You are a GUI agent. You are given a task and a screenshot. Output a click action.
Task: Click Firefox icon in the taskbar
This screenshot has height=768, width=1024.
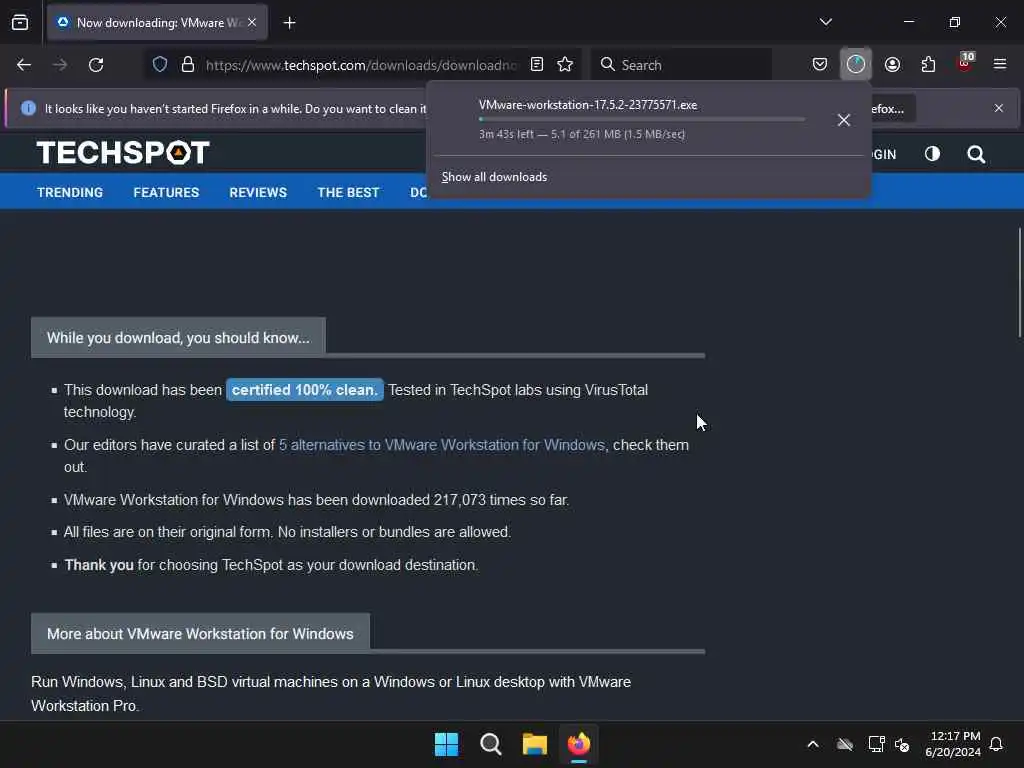(579, 744)
